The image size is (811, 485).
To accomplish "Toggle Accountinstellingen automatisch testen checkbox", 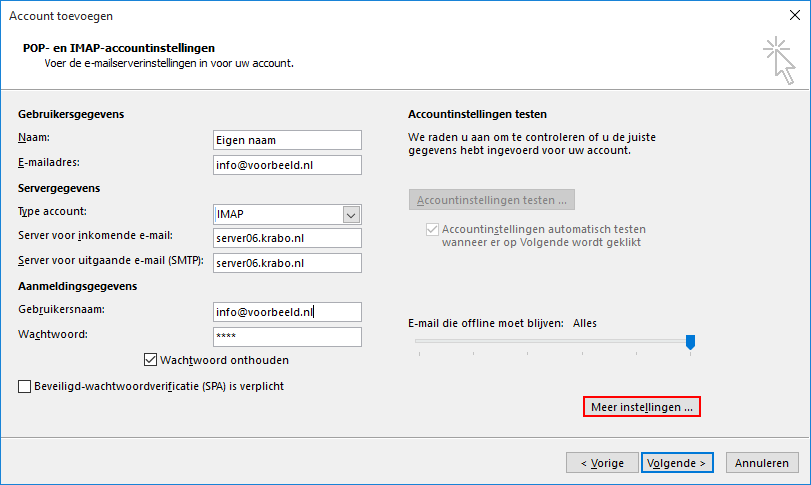I will pyautogui.click(x=432, y=229).
